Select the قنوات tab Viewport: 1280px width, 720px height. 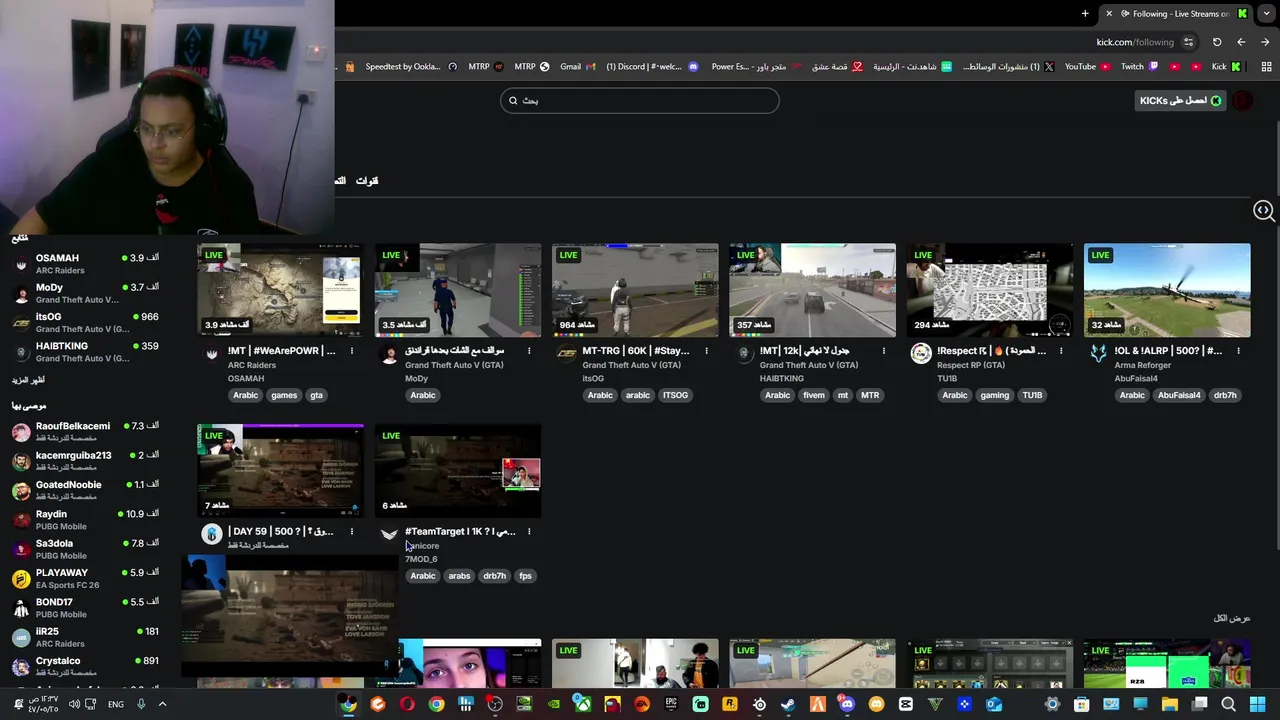(x=367, y=181)
